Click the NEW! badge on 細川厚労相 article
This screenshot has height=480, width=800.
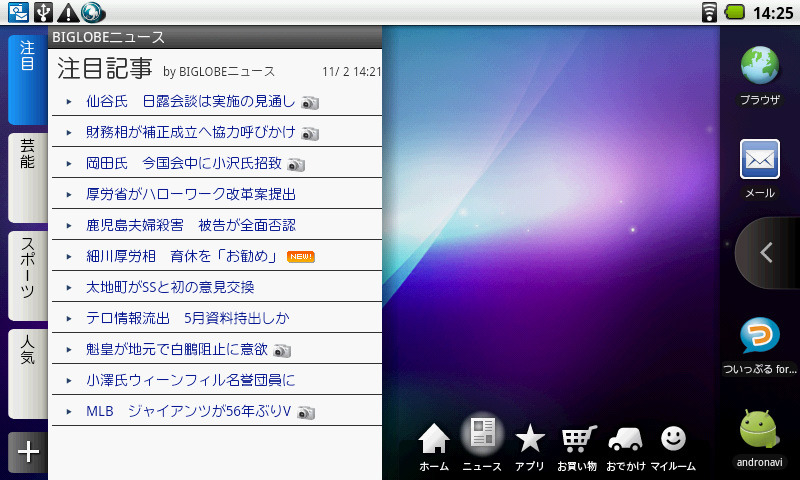coord(301,257)
